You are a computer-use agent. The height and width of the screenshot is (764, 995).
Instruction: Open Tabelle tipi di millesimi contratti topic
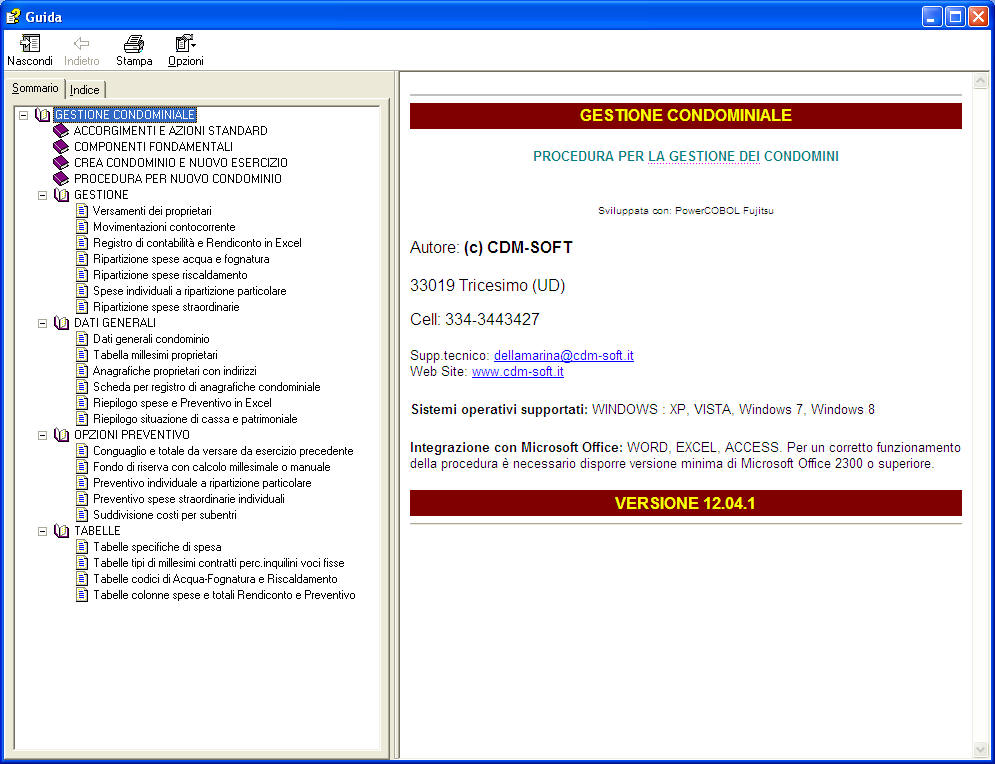[x=219, y=563]
